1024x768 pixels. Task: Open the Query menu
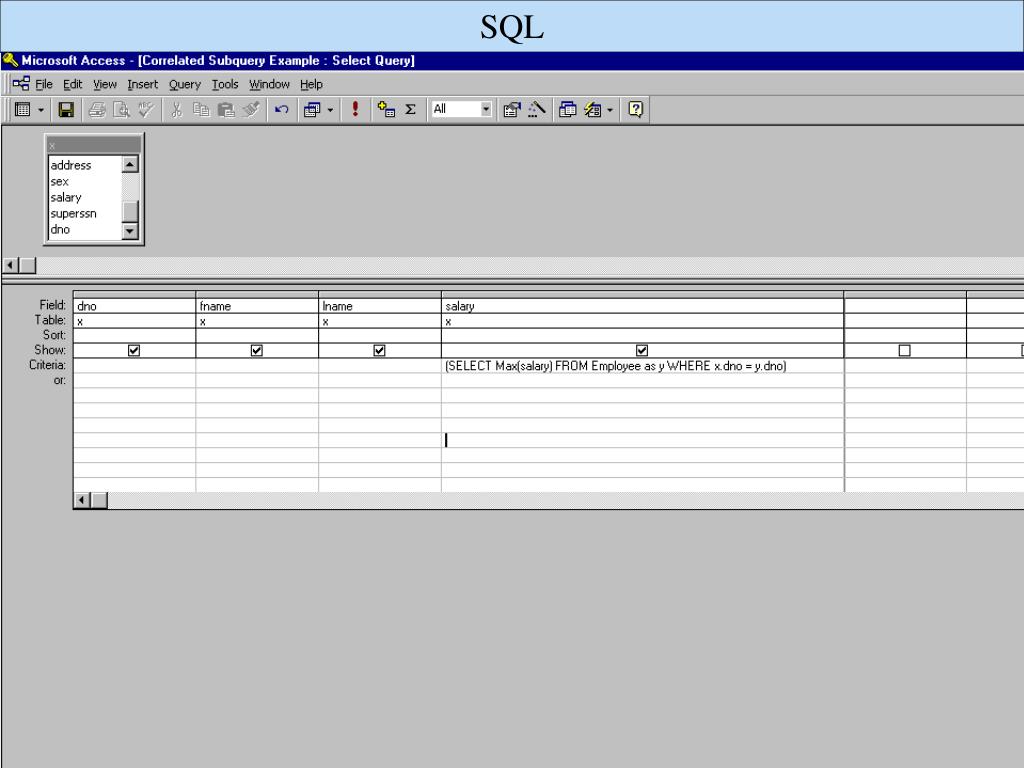pyautogui.click(x=185, y=84)
